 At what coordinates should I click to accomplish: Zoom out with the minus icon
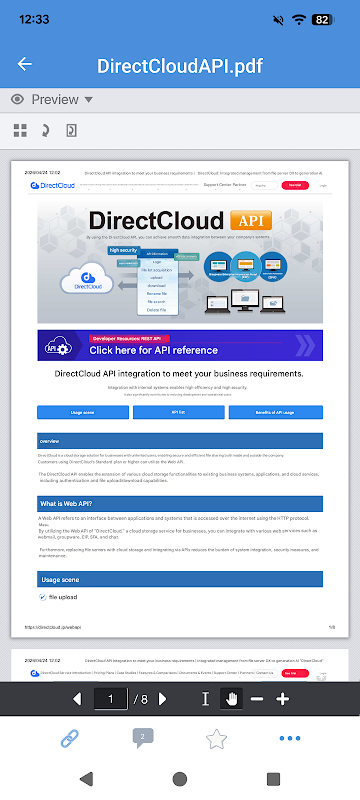click(258, 698)
